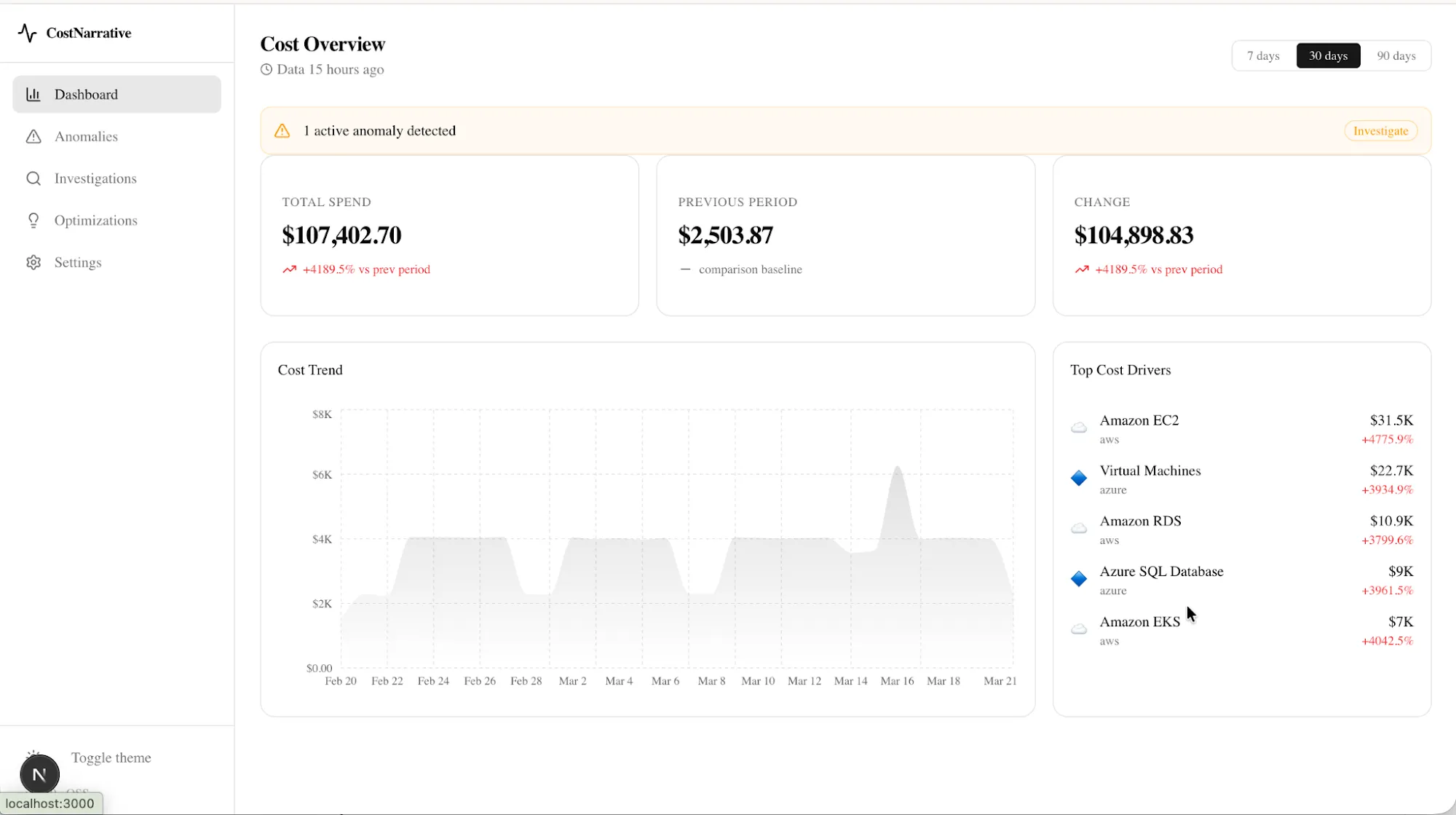Click the Anomalies warning triangle icon
Viewport: 1456px width, 815px height.
click(x=33, y=136)
